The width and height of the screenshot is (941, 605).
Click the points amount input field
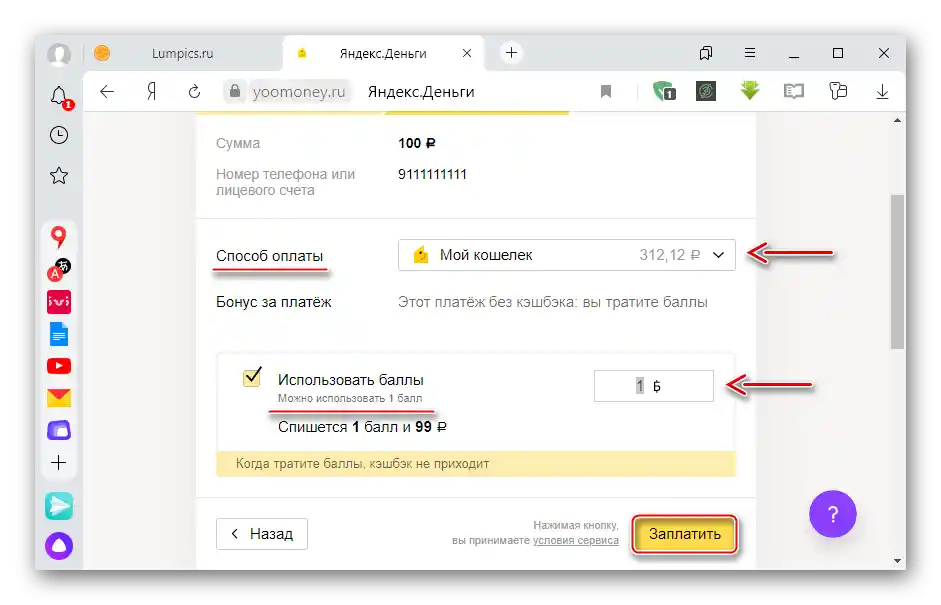click(x=654, y=386)
